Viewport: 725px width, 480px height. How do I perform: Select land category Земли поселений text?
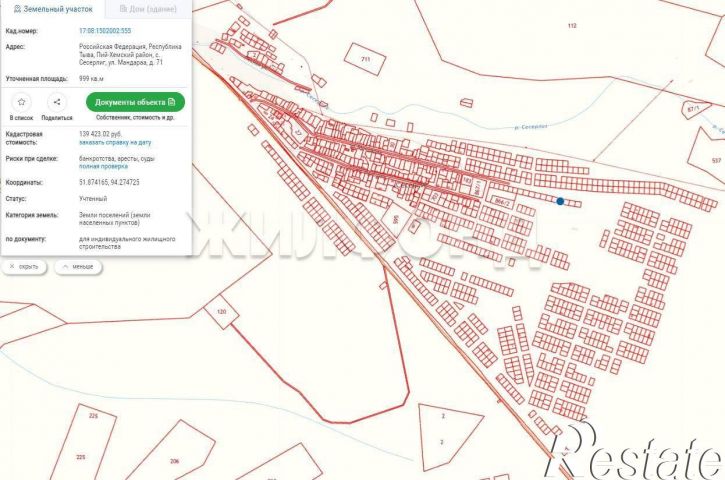click(114, 219)
